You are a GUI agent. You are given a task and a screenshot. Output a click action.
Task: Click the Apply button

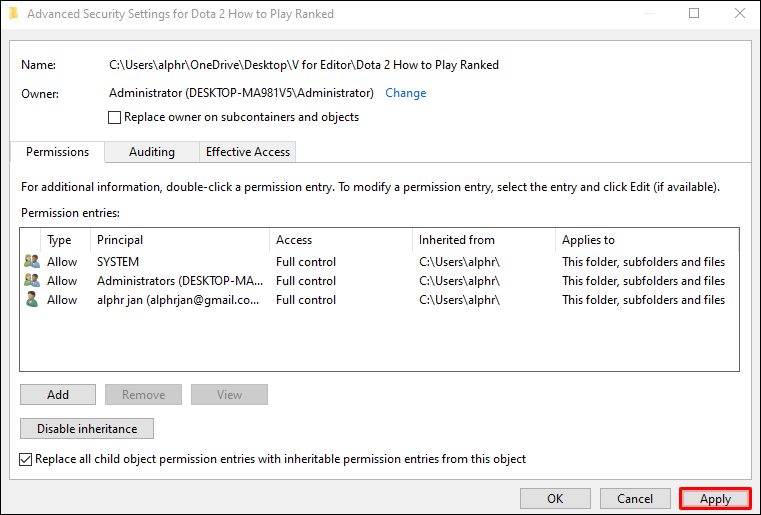715,499
